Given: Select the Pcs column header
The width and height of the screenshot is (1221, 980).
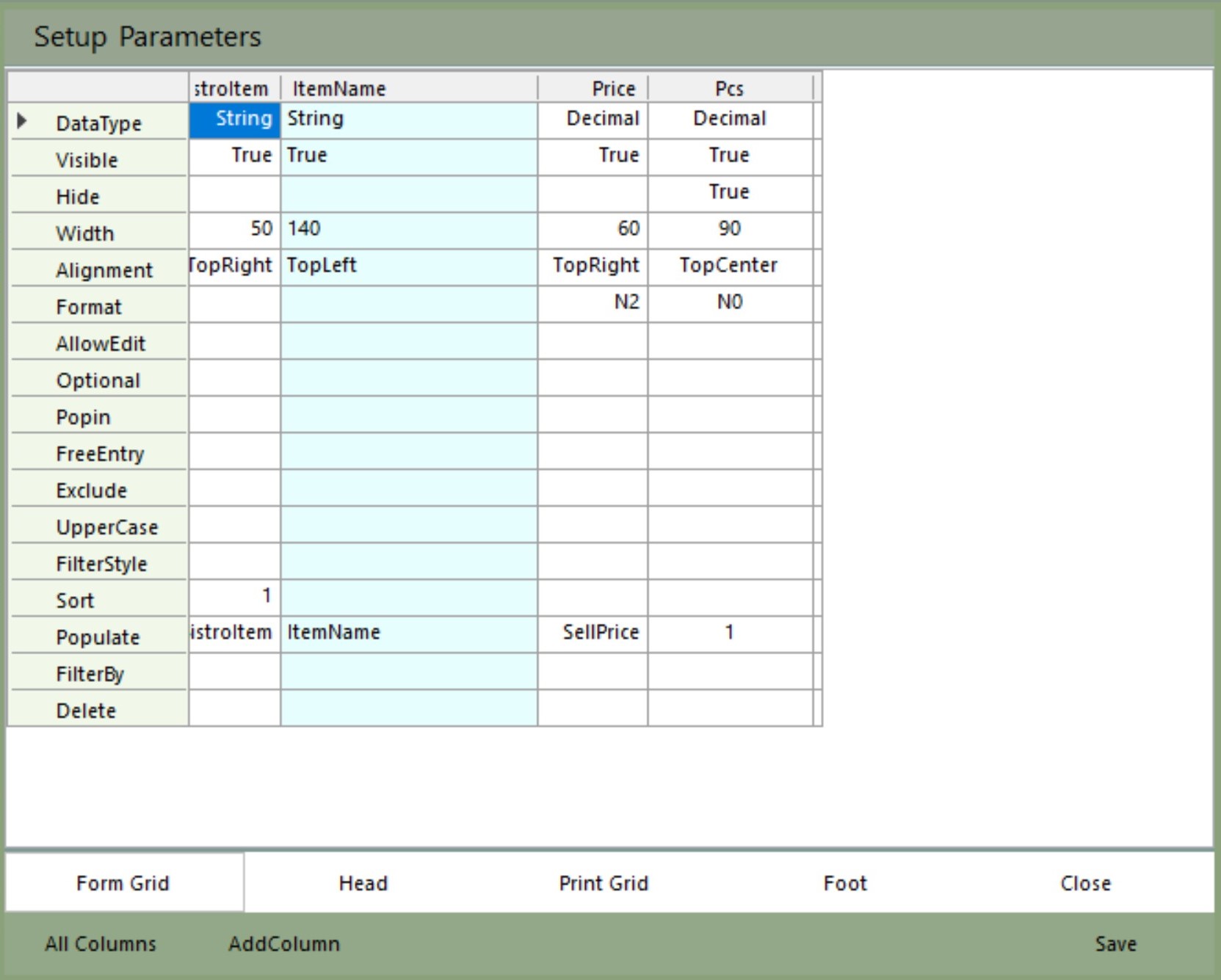Looking at the screenshot, I should tap(730, 88).
